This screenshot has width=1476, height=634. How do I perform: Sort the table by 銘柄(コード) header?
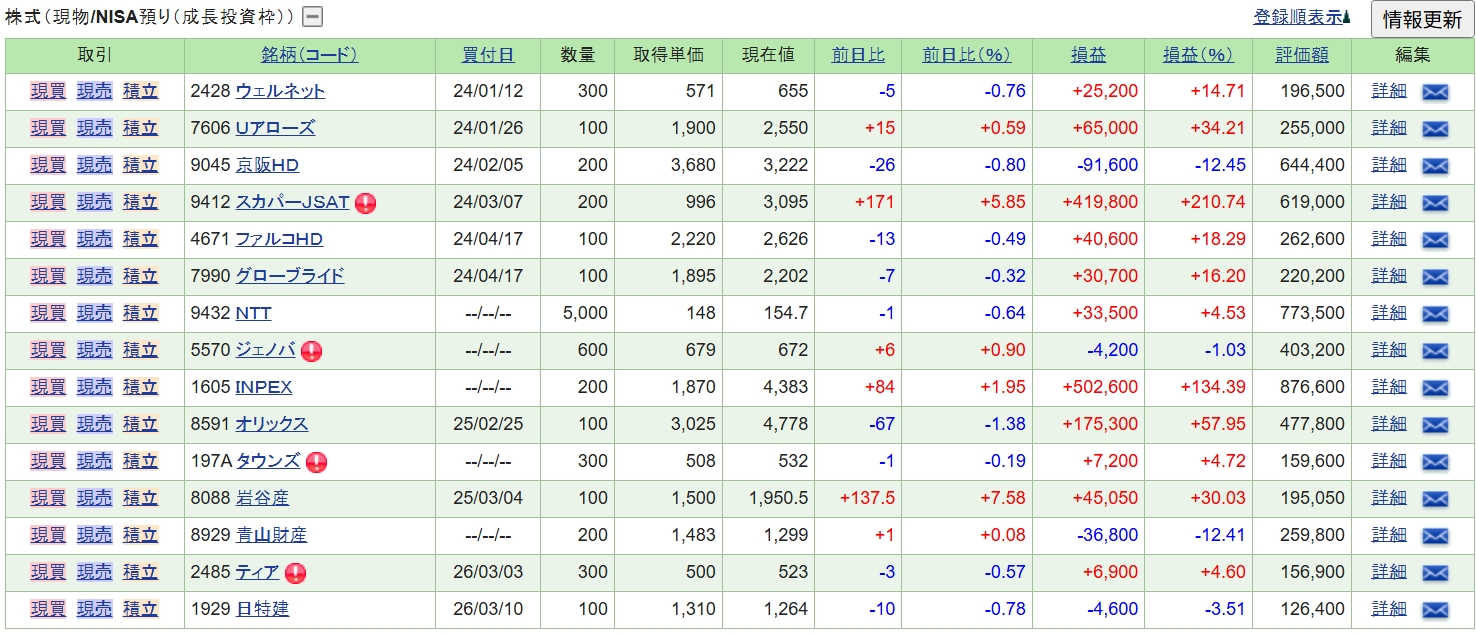(309, 55)
